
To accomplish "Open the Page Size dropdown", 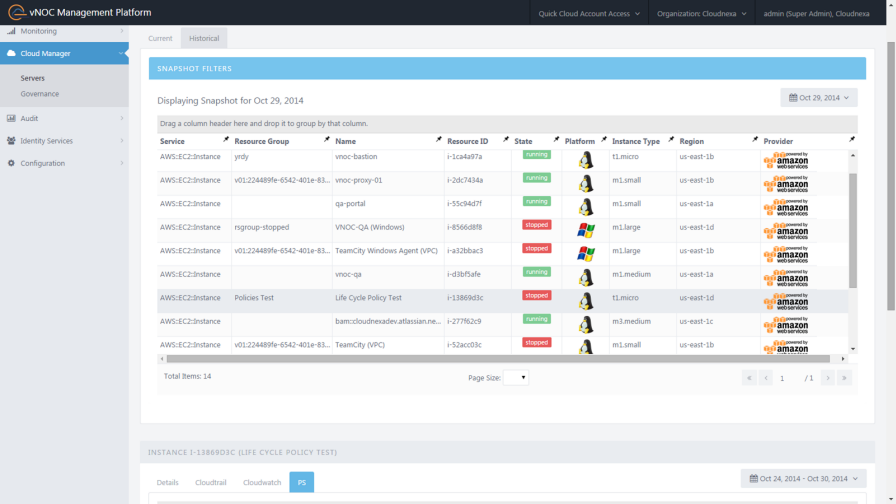I will click(516, 378).
